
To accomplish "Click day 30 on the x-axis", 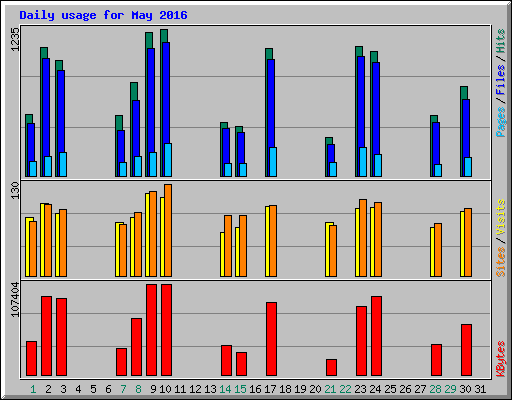I will pos(465,389).
